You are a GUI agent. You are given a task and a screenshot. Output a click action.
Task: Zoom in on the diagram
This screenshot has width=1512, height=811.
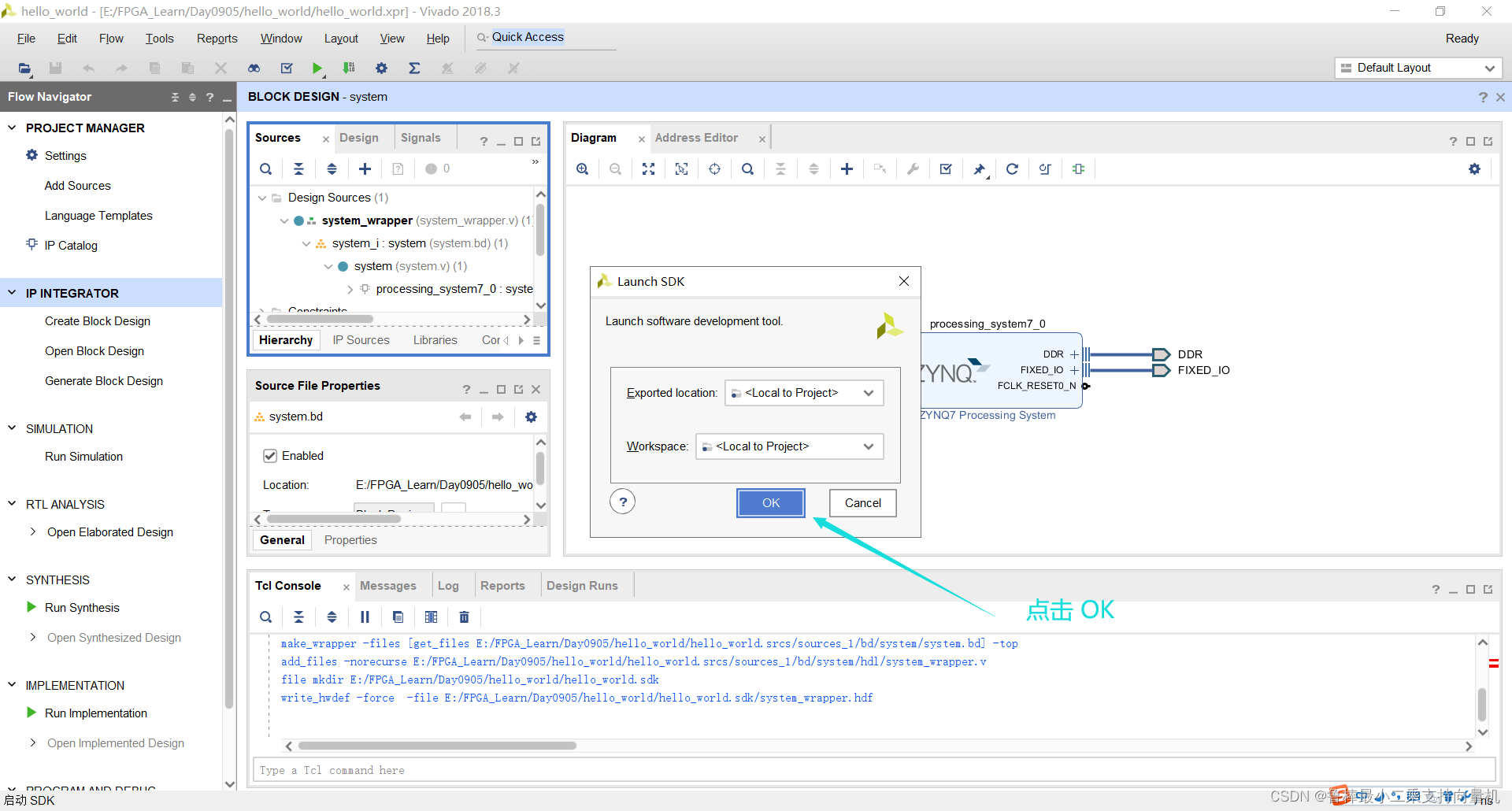click(x=583, y=168)
